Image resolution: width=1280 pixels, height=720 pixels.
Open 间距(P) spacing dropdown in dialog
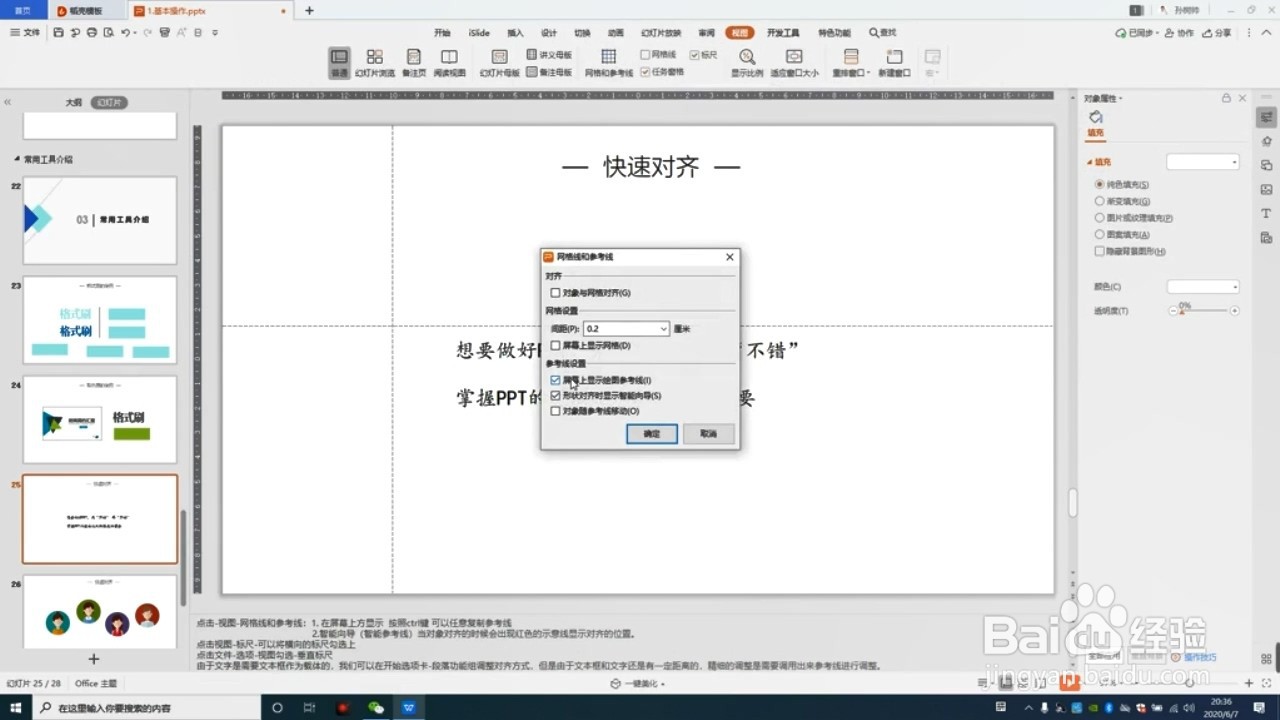[663, 329]
